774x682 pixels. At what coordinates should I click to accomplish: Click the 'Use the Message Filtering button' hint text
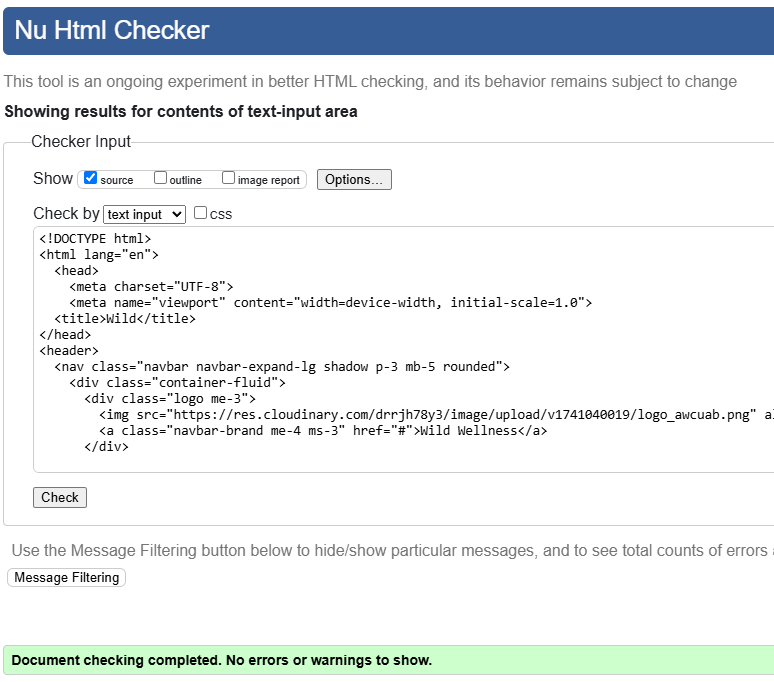point(392,550)
